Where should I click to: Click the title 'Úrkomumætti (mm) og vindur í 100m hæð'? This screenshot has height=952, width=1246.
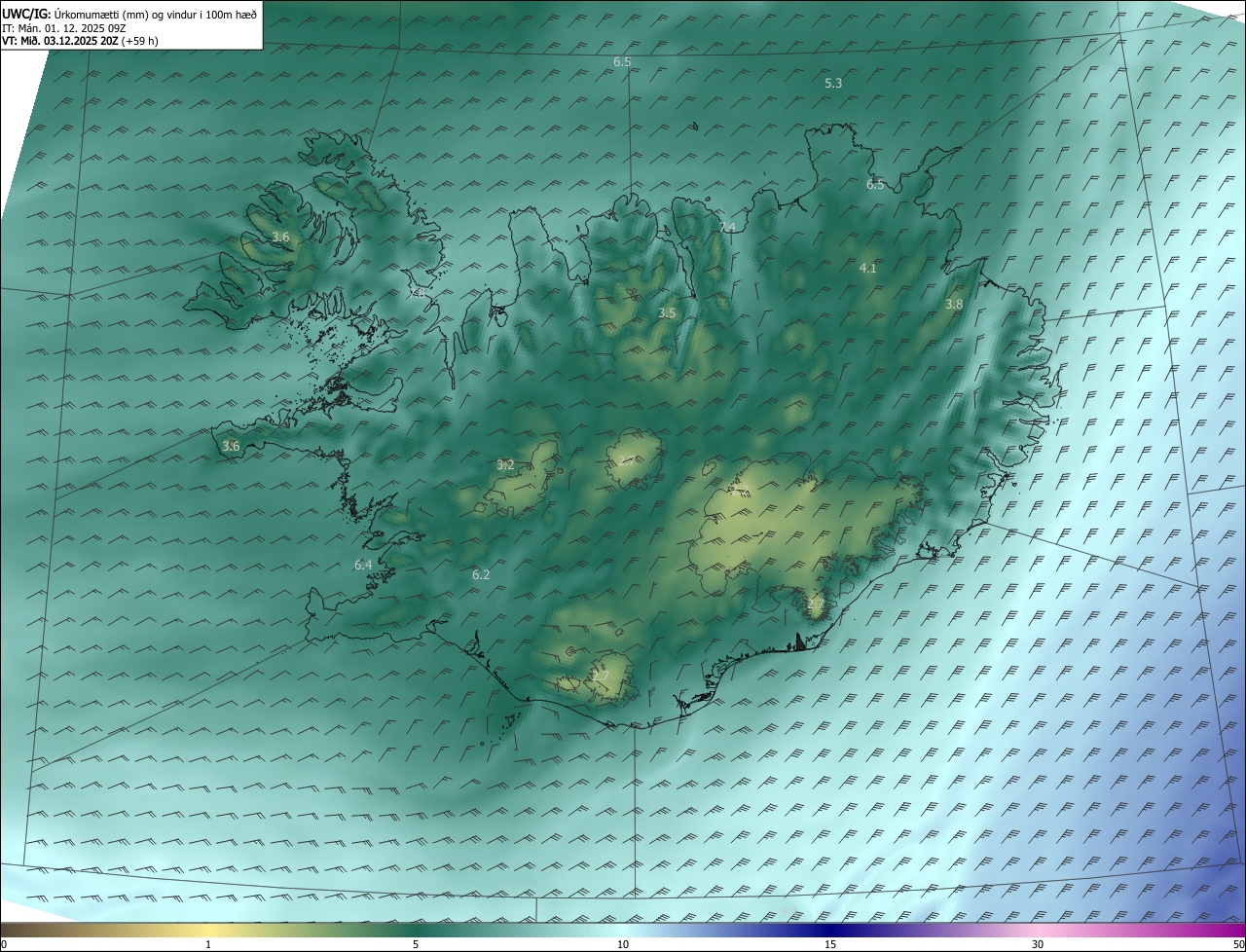(155, 14)
